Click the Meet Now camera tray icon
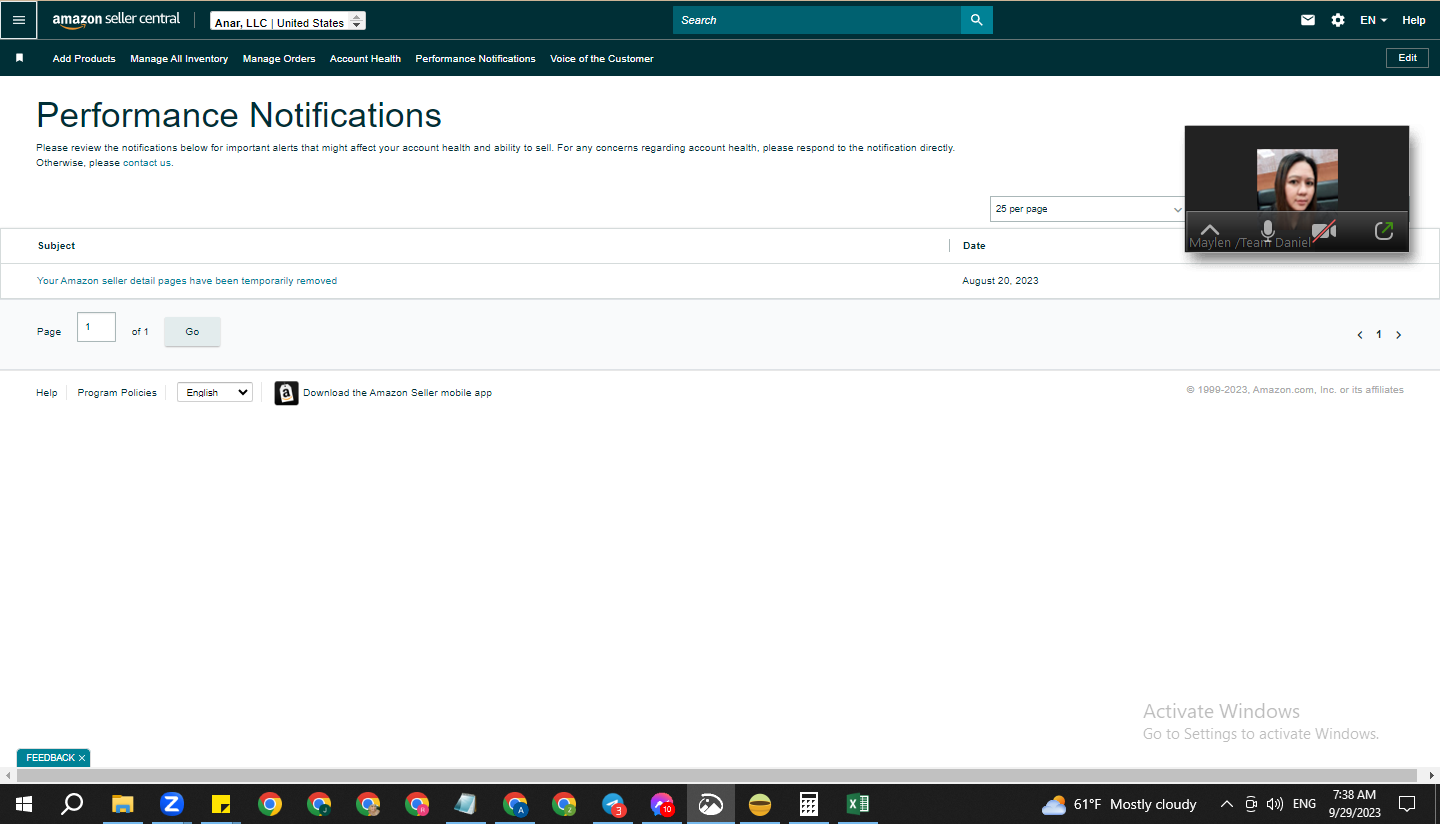The image size is (1440, 824). [x=1251, y=804]
